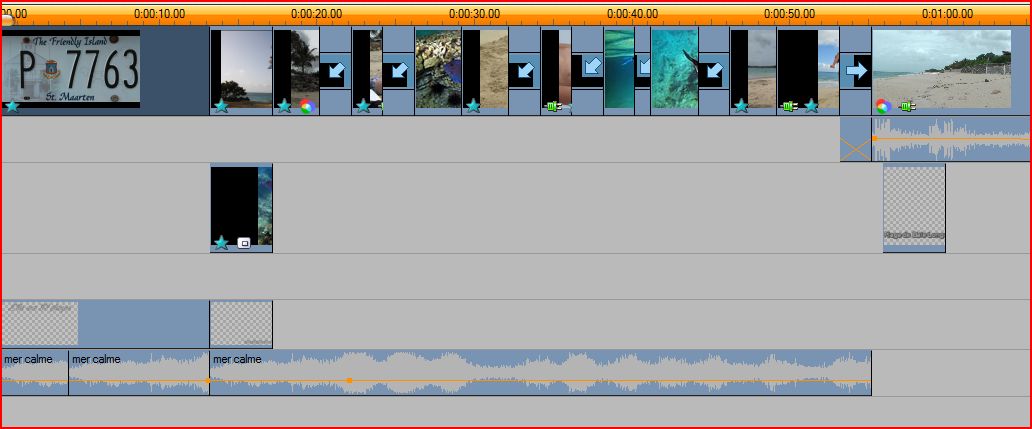Select the green underwater clip
Image resolution: width=1032 pixels, height=429 pixels.
click(x=619, y=69)
